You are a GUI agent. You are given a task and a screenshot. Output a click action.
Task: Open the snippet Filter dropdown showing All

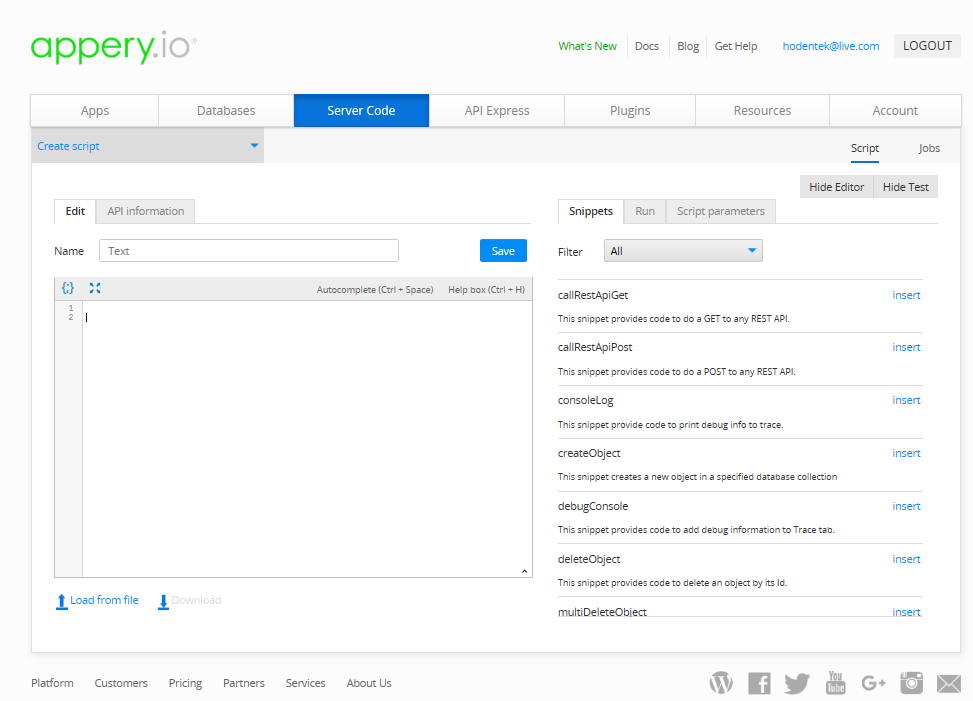pyautogui.click(x=683, y=250)
